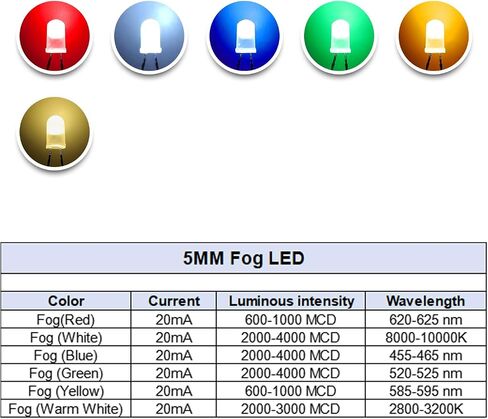Select the green LED color swatch
The width and height of the screenshot is (488, 419).
(x=339, y=36)
